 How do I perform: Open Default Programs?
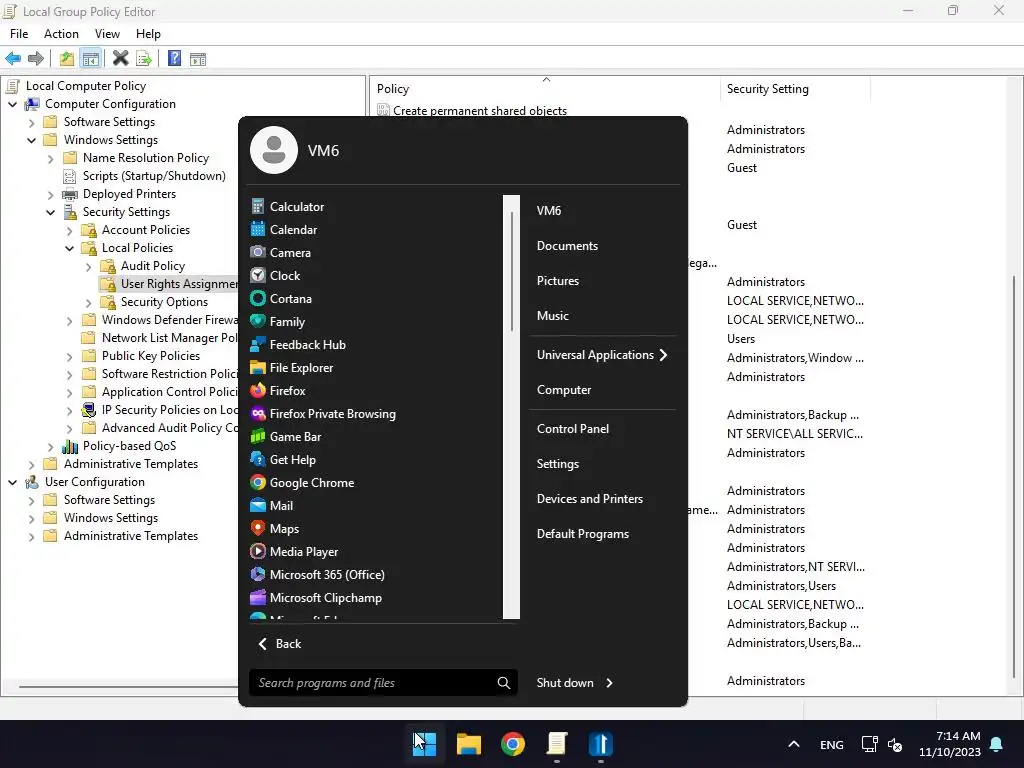tap(583, 534)
